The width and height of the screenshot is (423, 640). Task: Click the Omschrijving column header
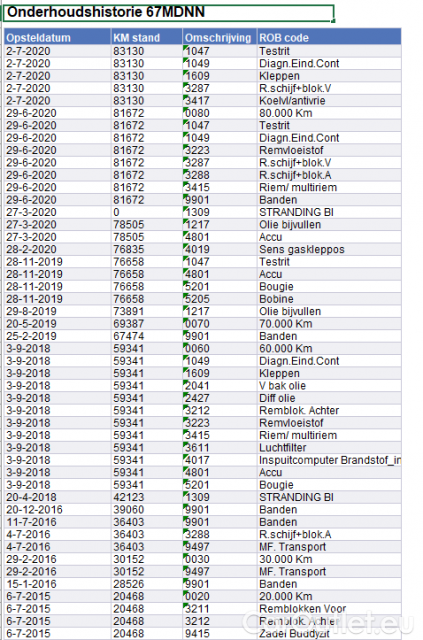point(220,38)
